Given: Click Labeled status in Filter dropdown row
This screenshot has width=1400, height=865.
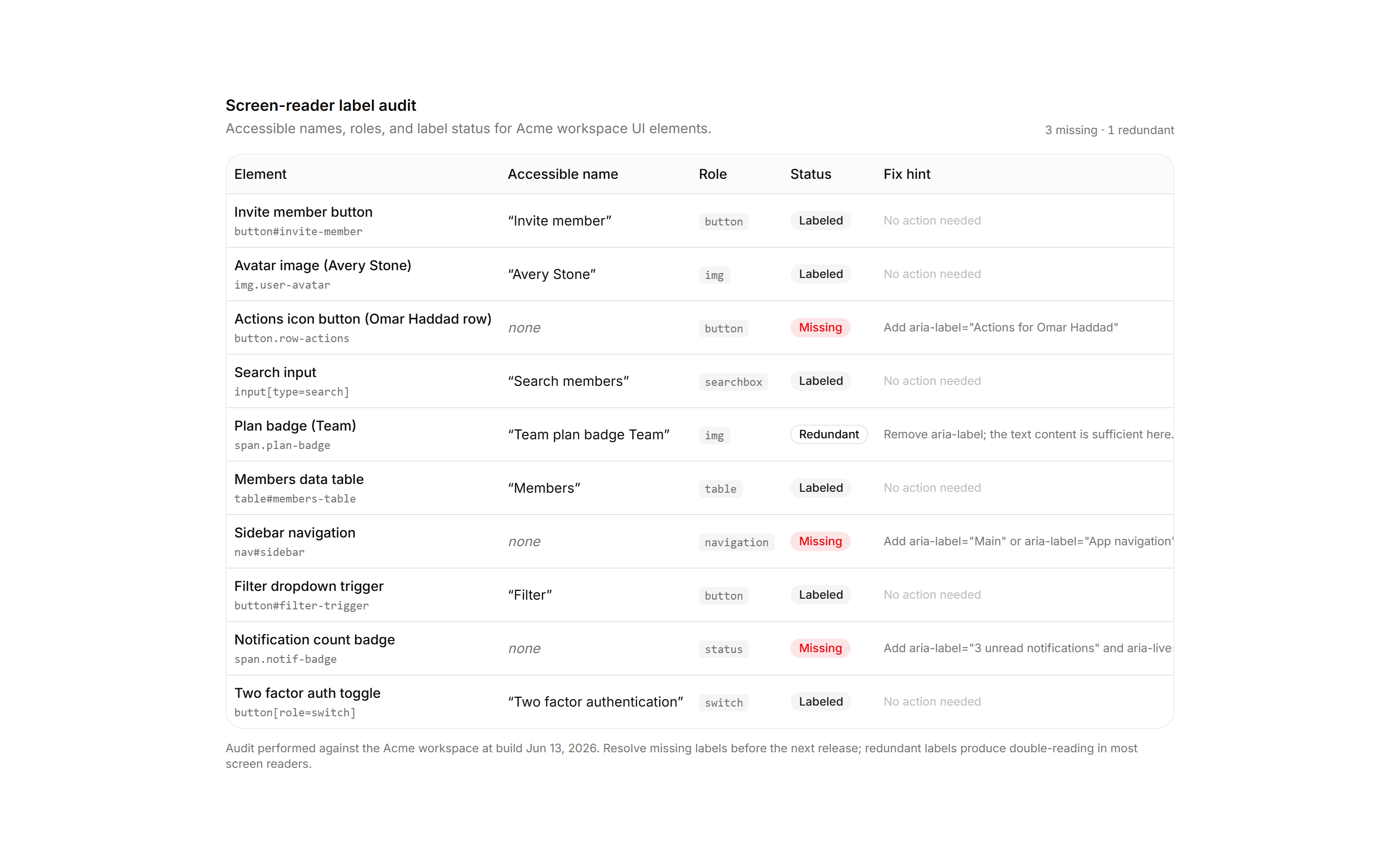Looking at the screenshot, I should click(821, 594).
